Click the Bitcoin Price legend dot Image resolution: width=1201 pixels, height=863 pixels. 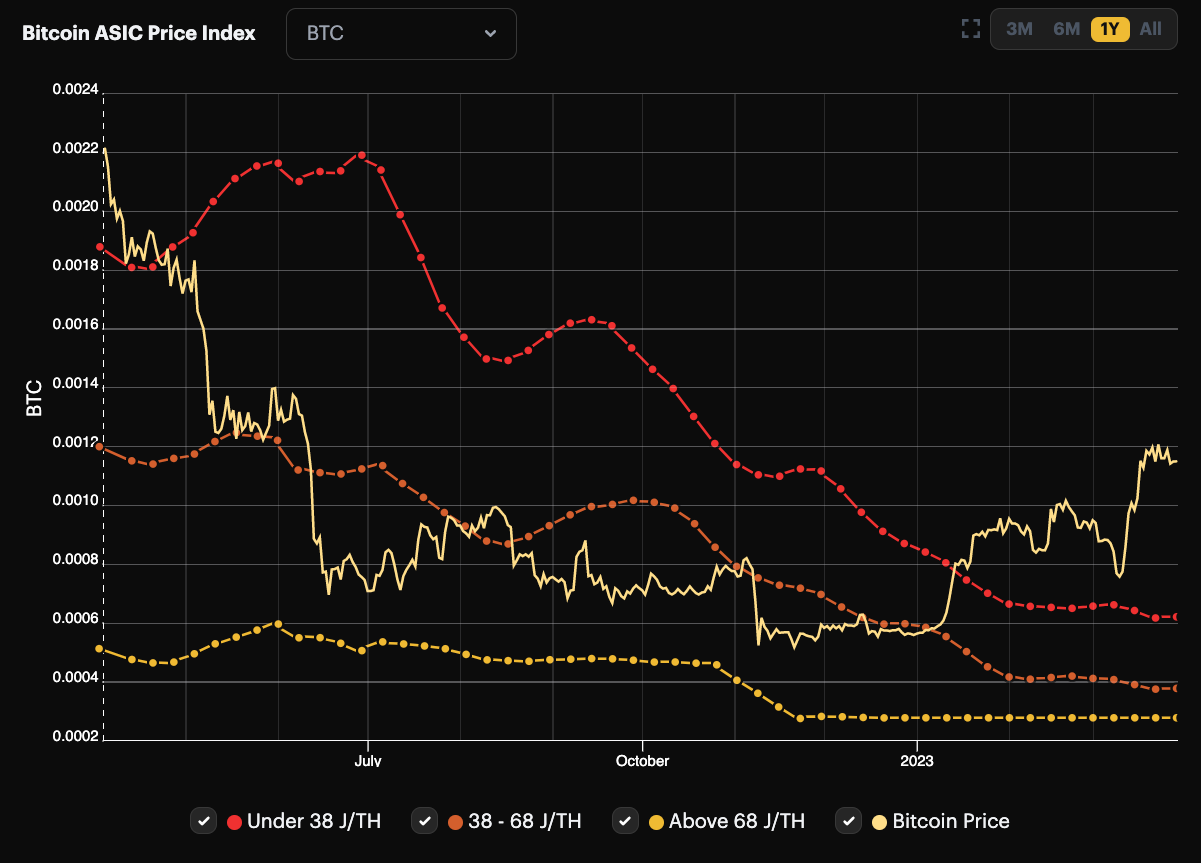click(x=879, y=820)
